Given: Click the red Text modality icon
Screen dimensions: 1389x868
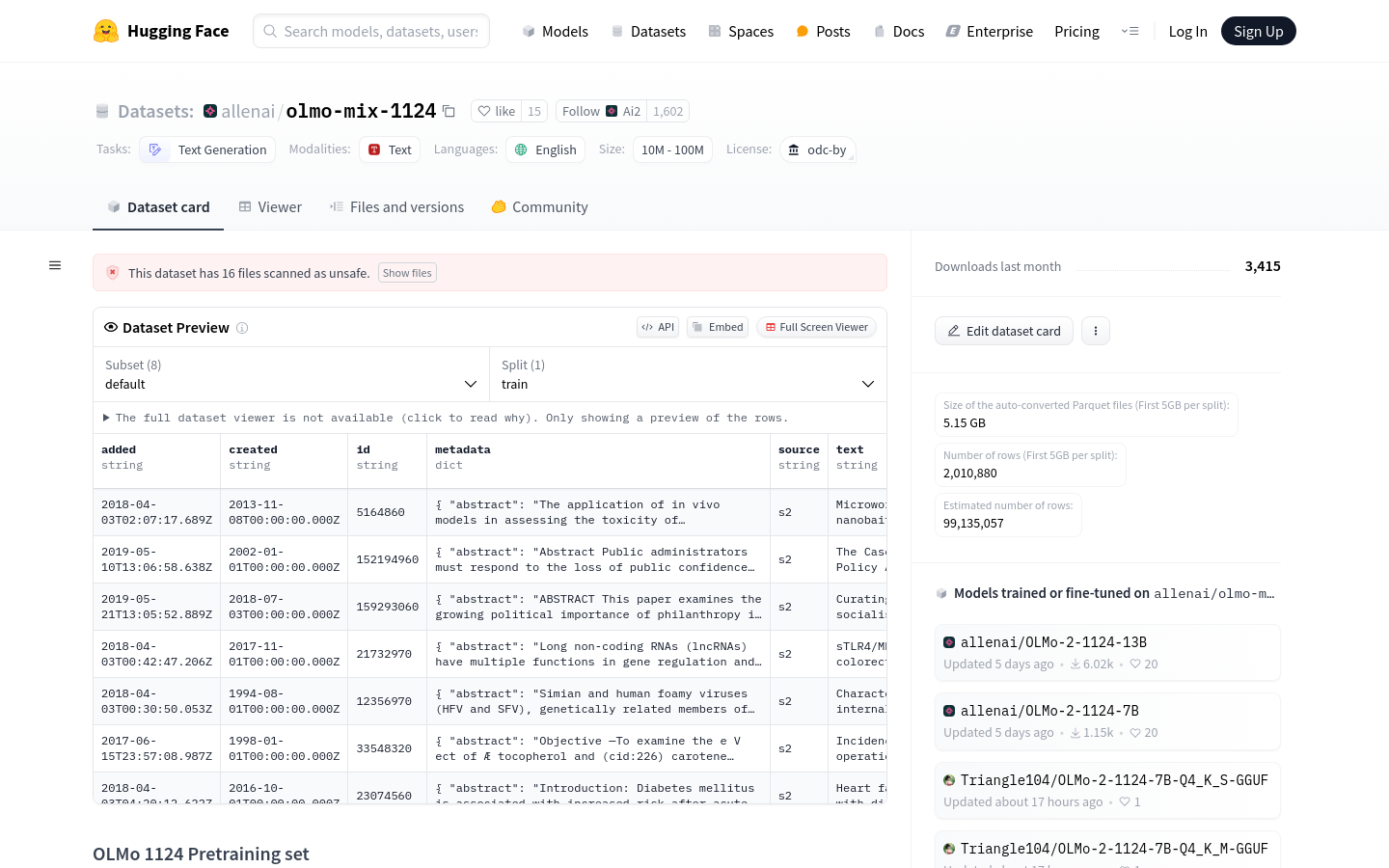Looking at the screenshot, I should (374, 149).
